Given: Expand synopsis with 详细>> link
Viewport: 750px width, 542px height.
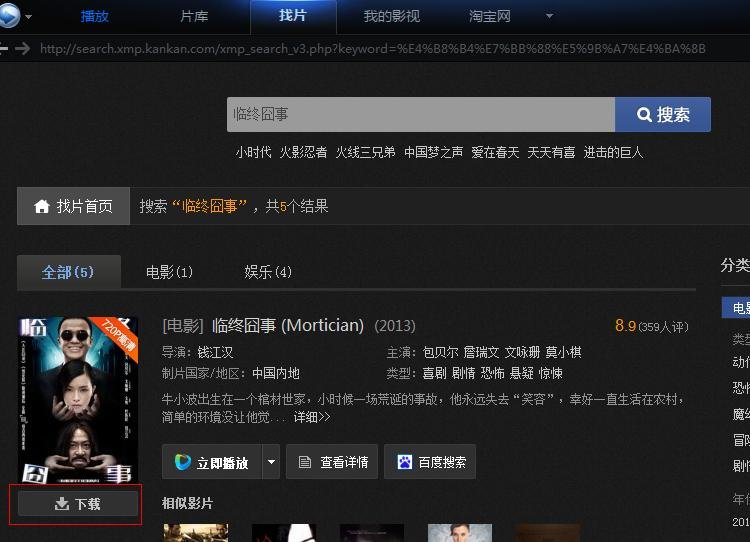Looking at the screenshot, I should pyautogui.click(x=312, y=417).
